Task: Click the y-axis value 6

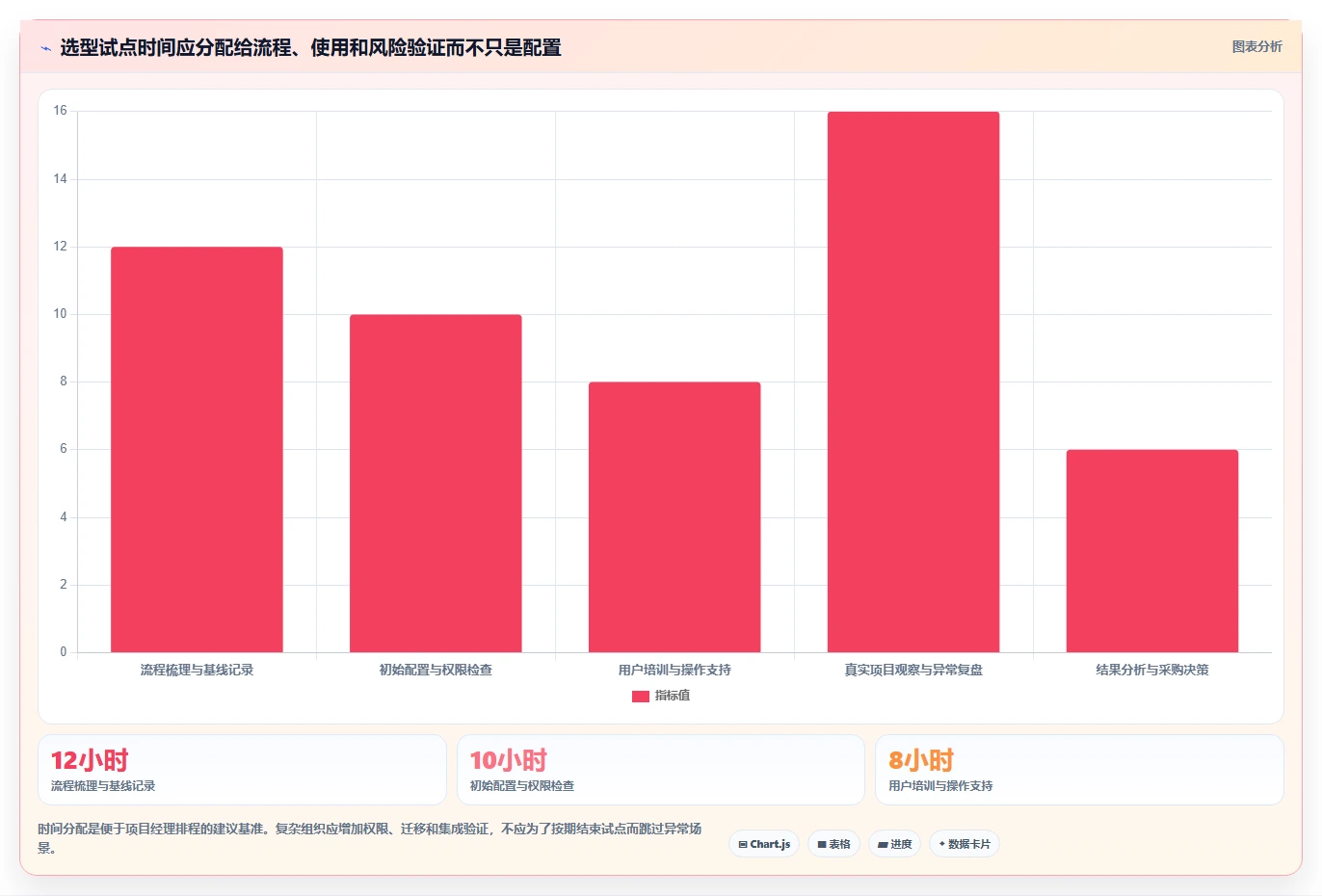Action: point(64,449)
